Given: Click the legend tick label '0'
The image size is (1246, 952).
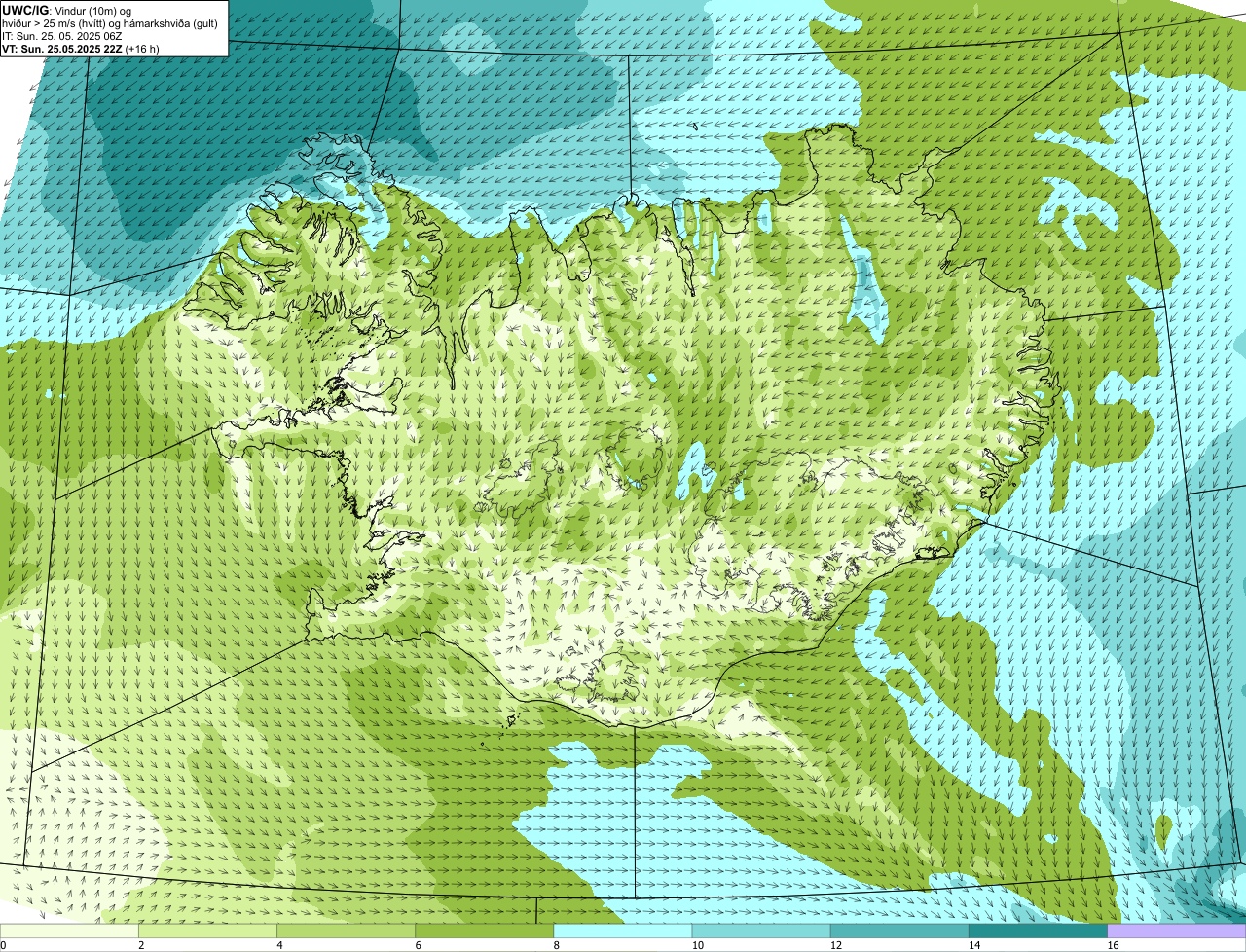Looking at the screenshot, I should click(x=3, y=945).
